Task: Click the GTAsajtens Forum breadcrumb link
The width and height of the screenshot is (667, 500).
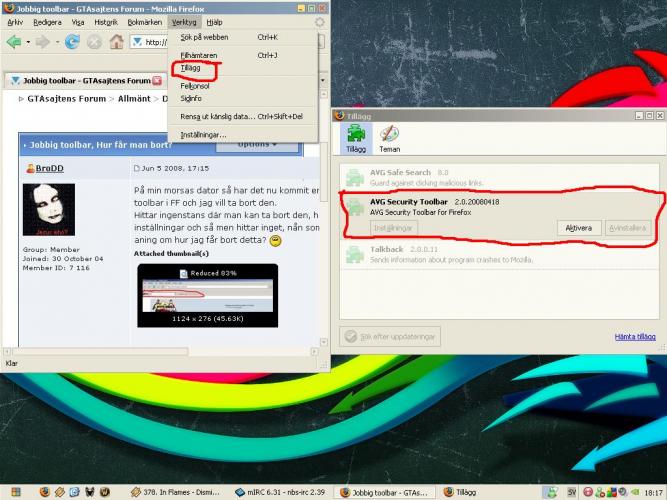Action: [66, 99]
